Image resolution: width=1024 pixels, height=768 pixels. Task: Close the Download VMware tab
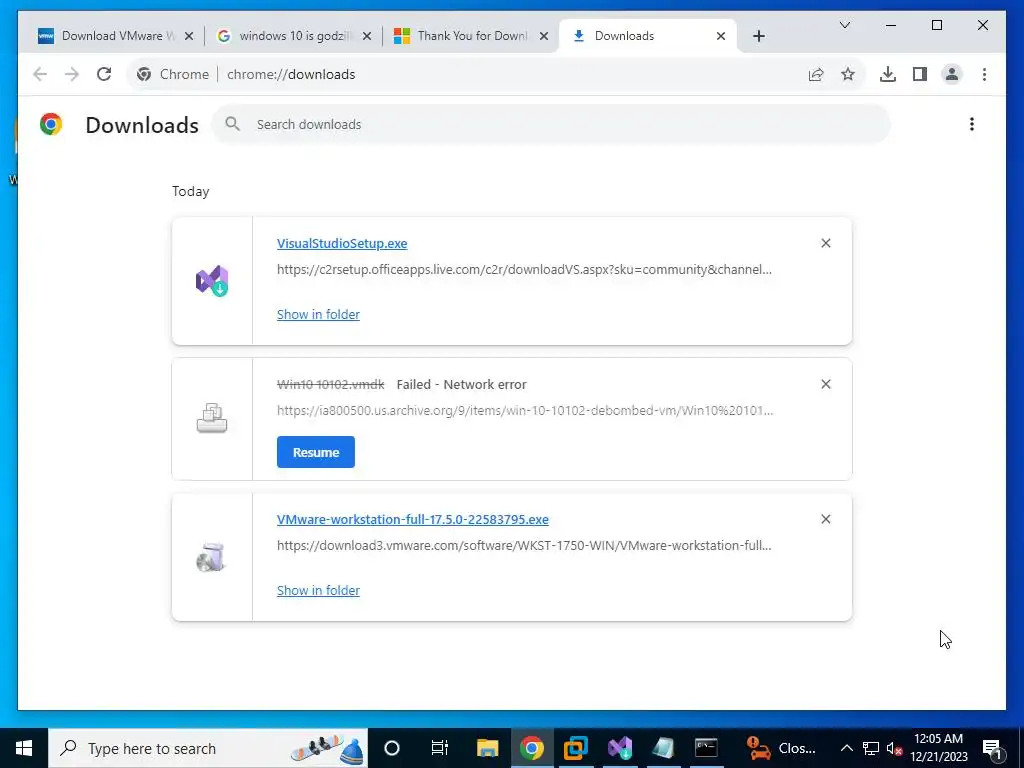(189, 37)
